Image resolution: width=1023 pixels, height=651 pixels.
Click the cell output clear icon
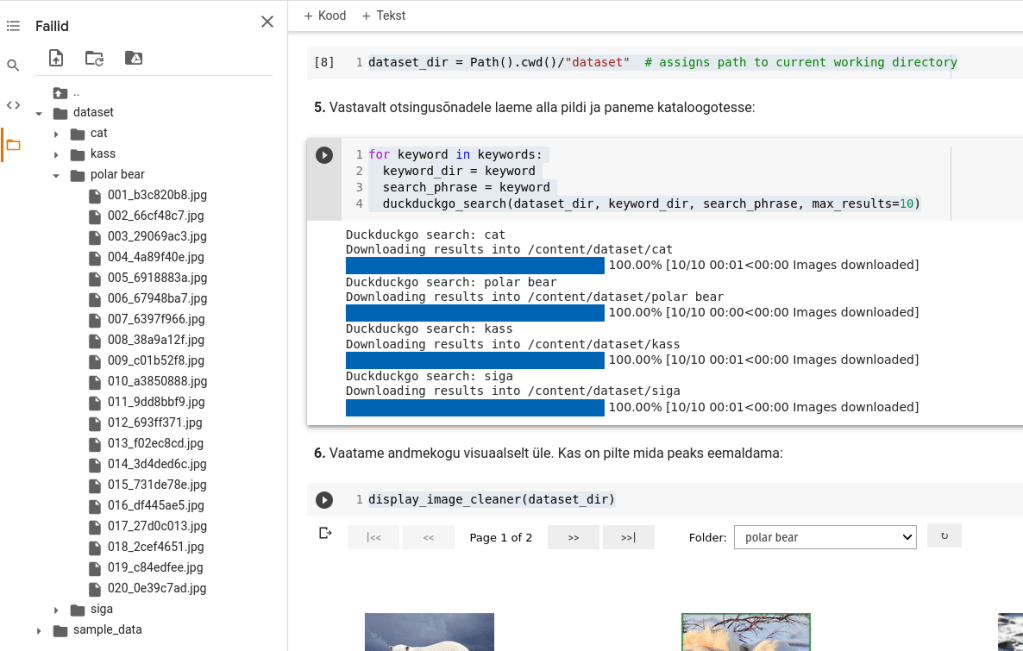tap(325, 533)
